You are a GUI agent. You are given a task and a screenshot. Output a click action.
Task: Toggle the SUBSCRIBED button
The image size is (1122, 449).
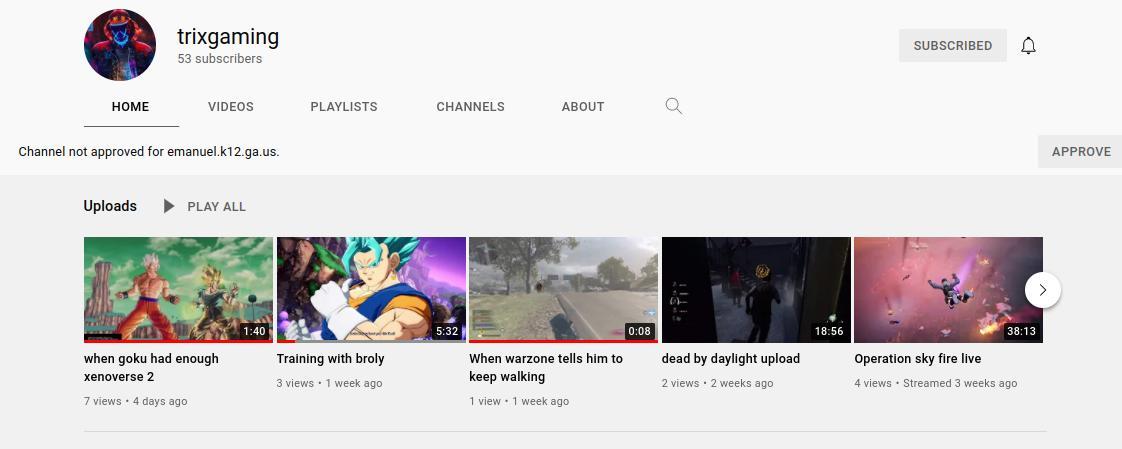click(952, 45)
